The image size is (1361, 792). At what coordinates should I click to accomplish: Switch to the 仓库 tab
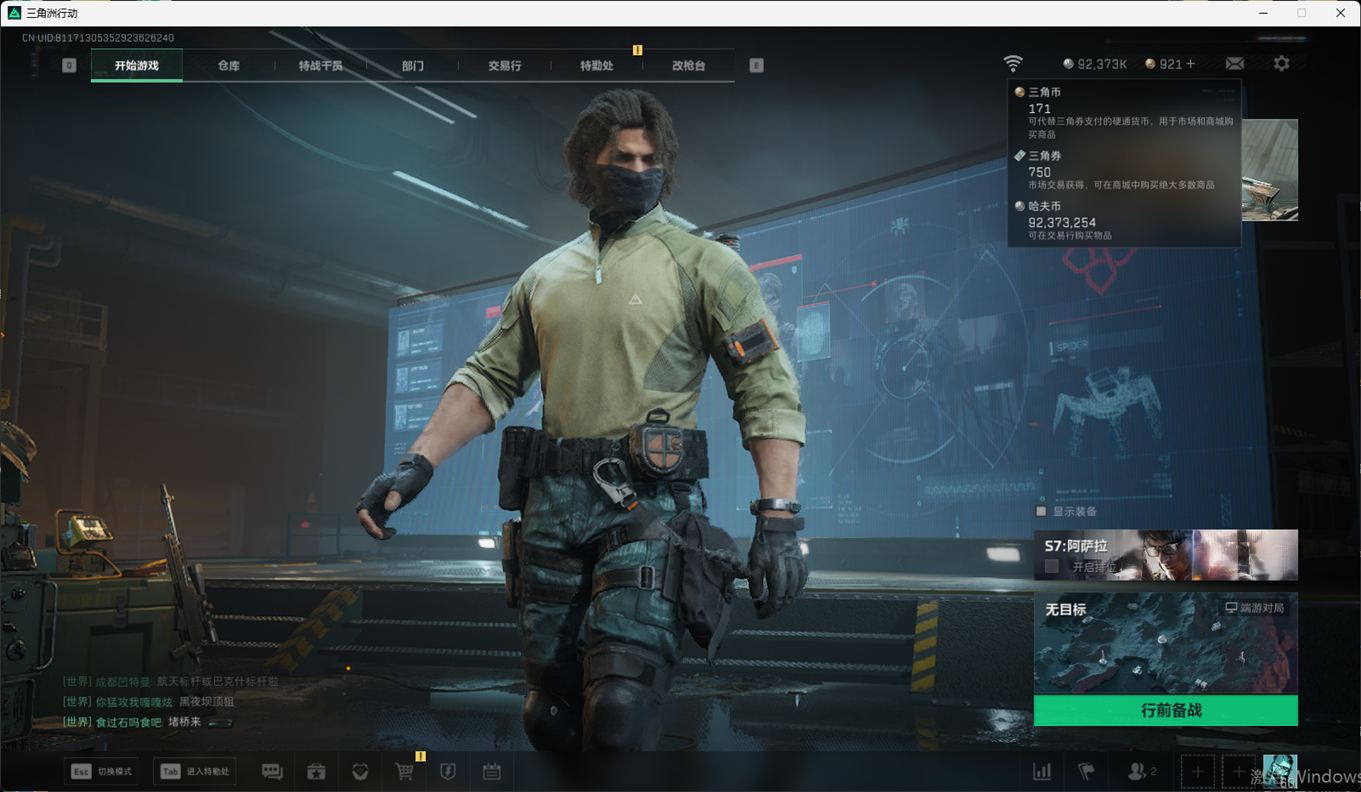pos(228,66)
